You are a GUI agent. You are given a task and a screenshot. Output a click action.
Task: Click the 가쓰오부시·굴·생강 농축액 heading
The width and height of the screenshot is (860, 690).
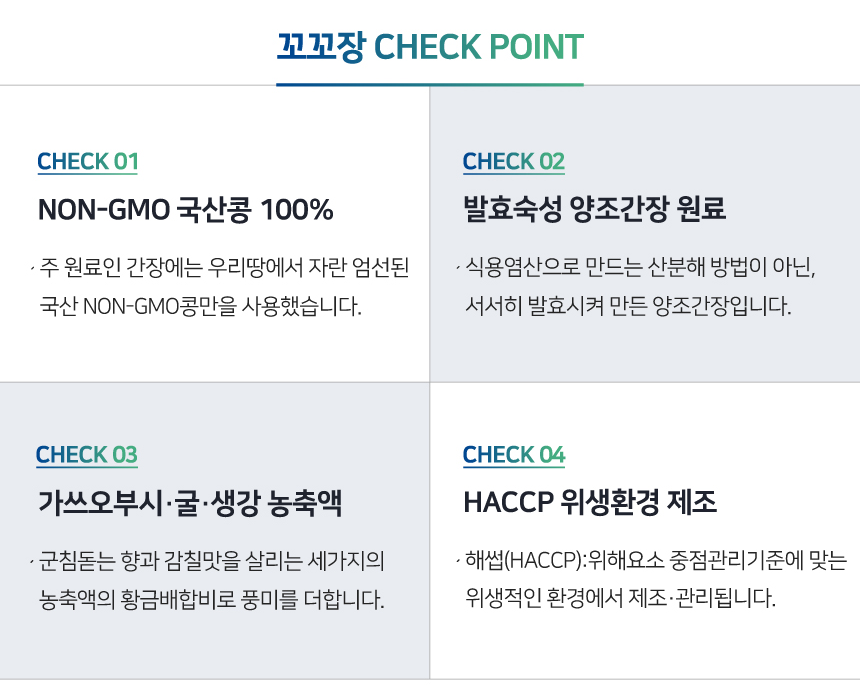(x=190, y=503)
